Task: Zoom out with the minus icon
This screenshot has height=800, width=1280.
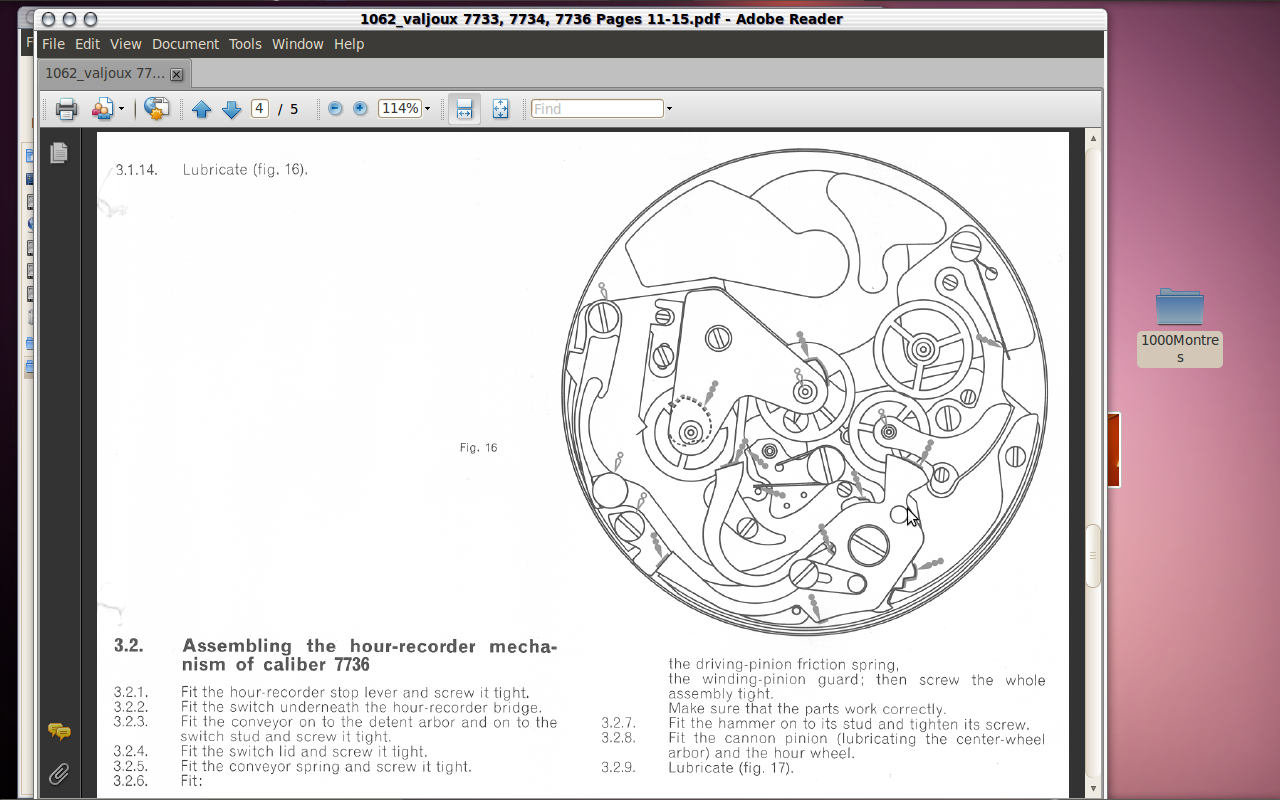Action: 335,108
